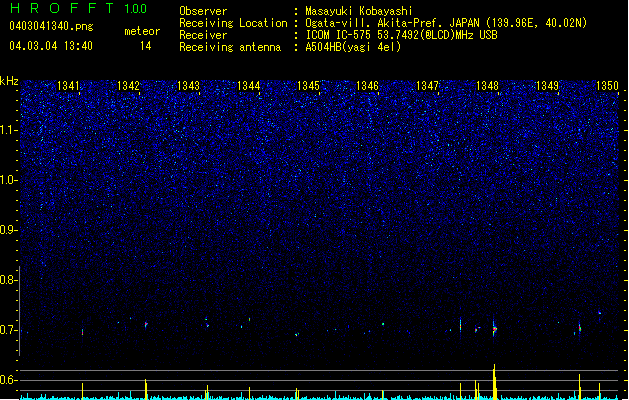Viewport: 629px width, 400px height.
Task: Click the meteor count value 14
Action: [146, 46]
